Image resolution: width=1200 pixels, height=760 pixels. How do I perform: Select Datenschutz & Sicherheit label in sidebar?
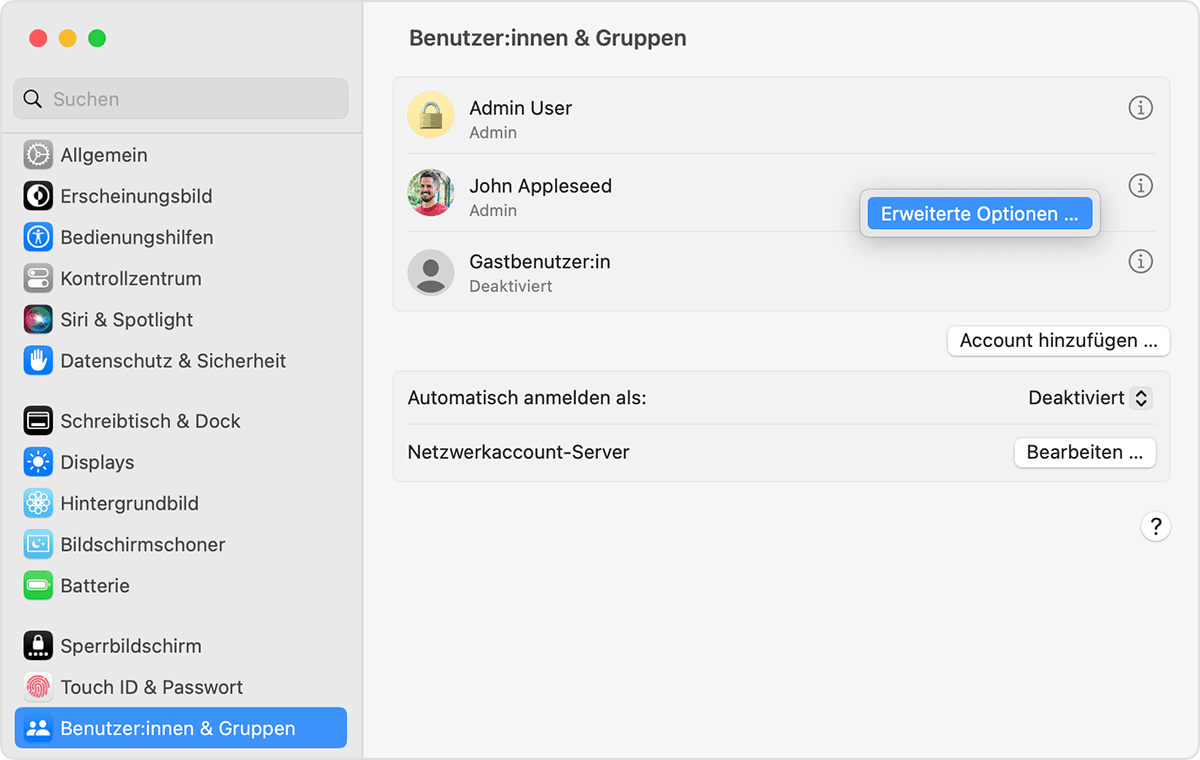[173, 360]
